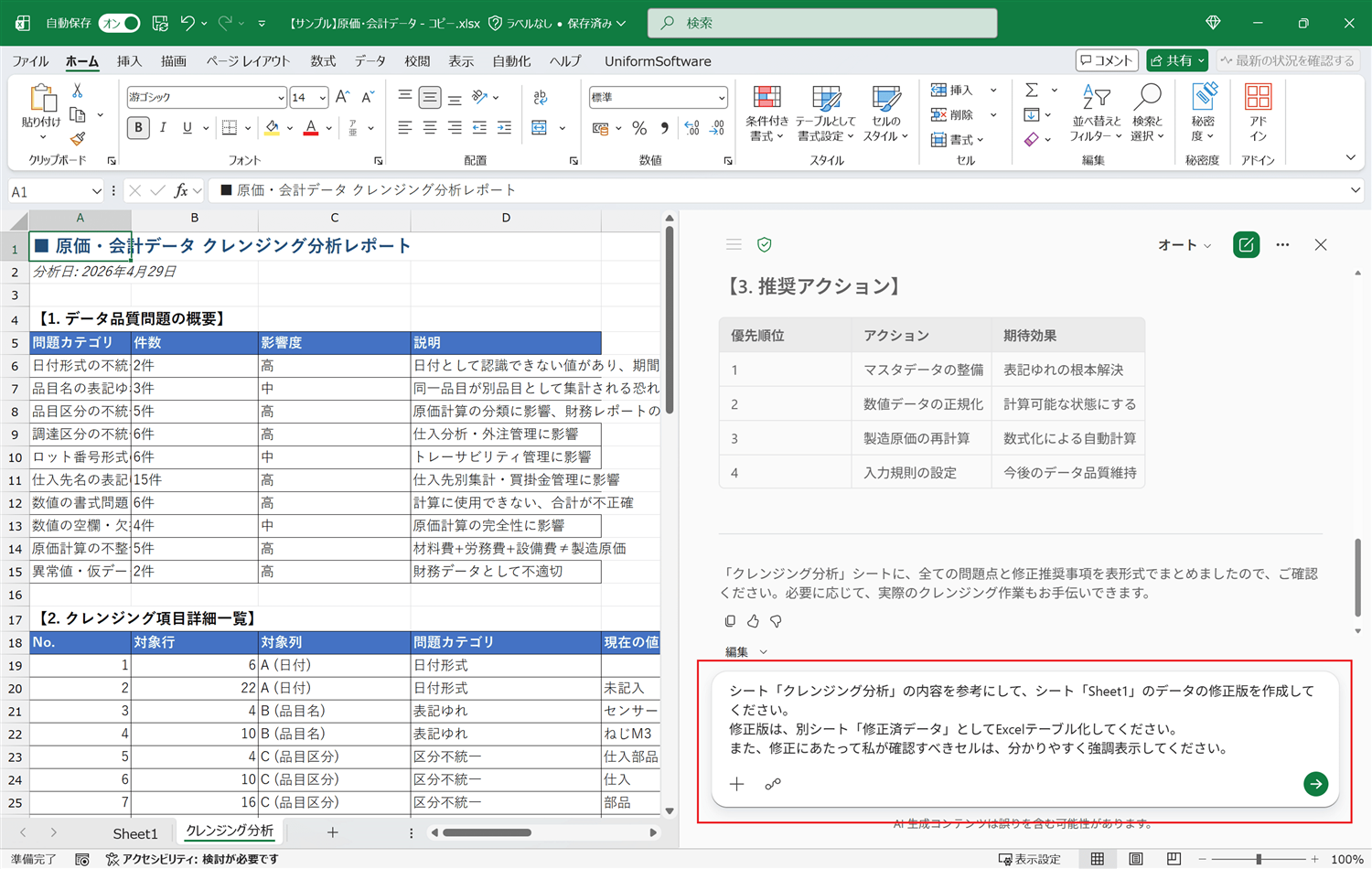Open 検索と選択 find and select
Viewport: 1372px width, 869px height.
tap(1147, 113)
